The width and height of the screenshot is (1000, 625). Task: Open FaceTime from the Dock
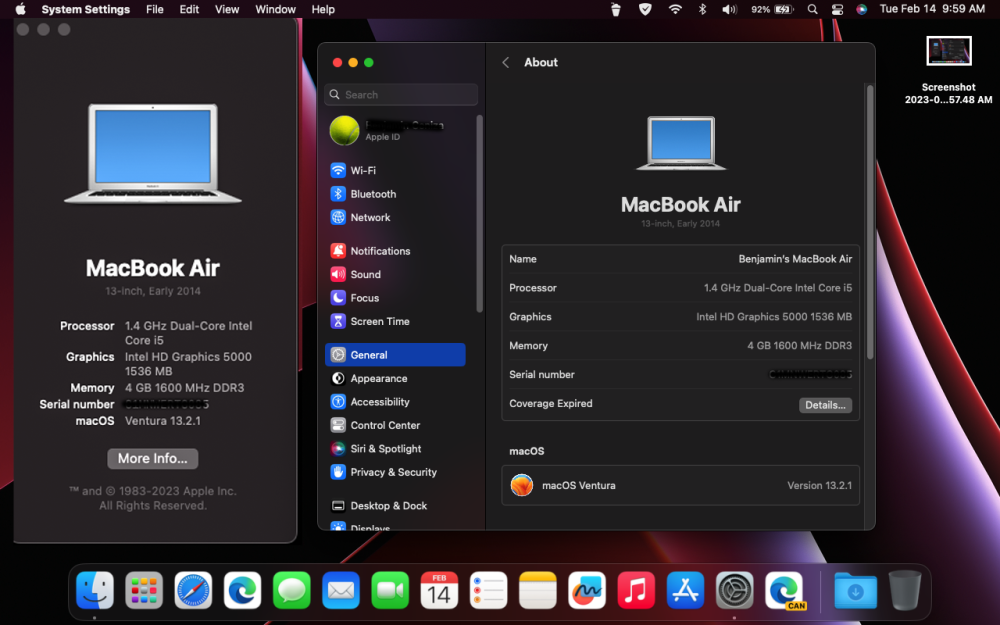point(390,591)
